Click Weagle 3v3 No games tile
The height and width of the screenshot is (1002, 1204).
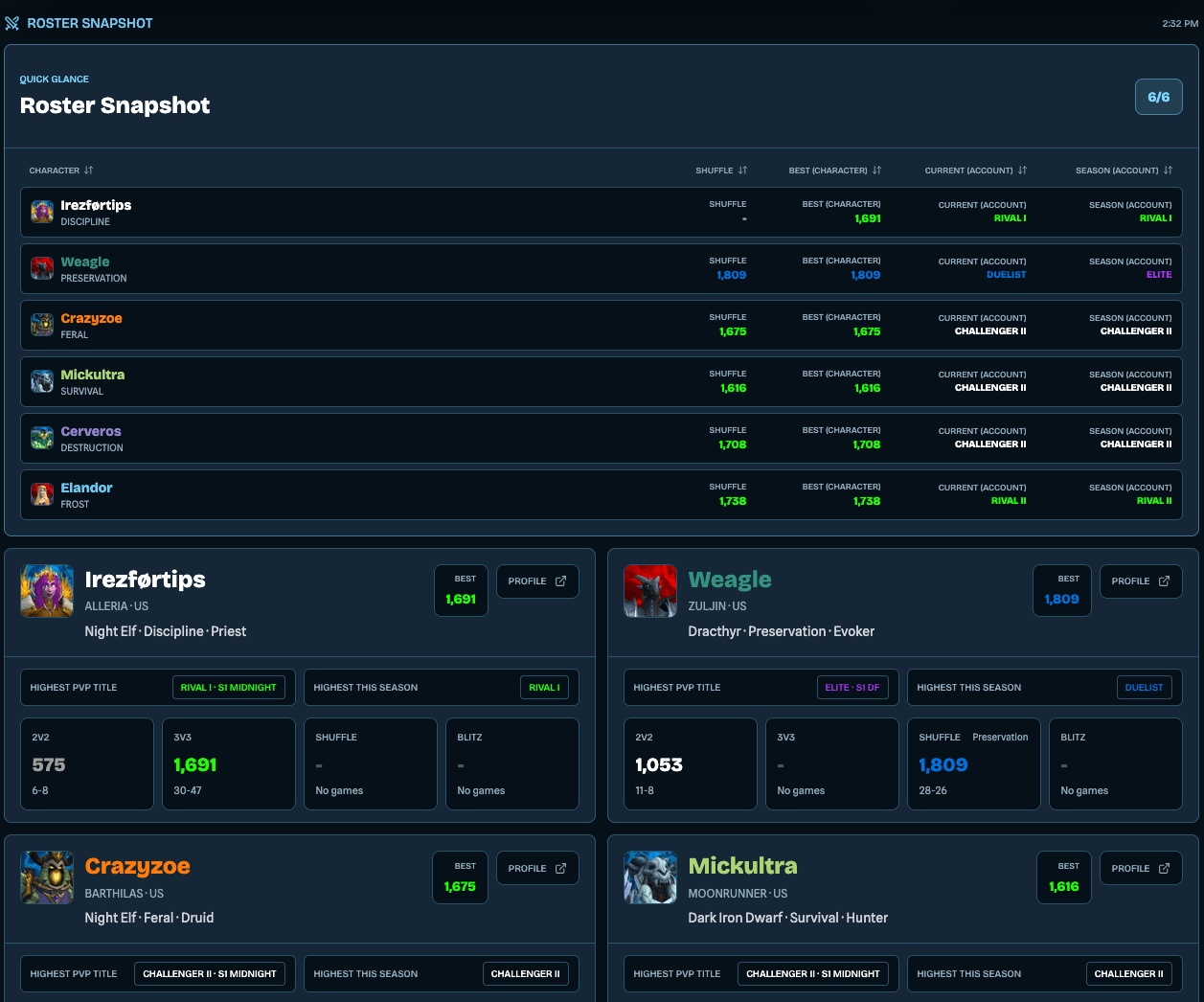coord(832,764)
